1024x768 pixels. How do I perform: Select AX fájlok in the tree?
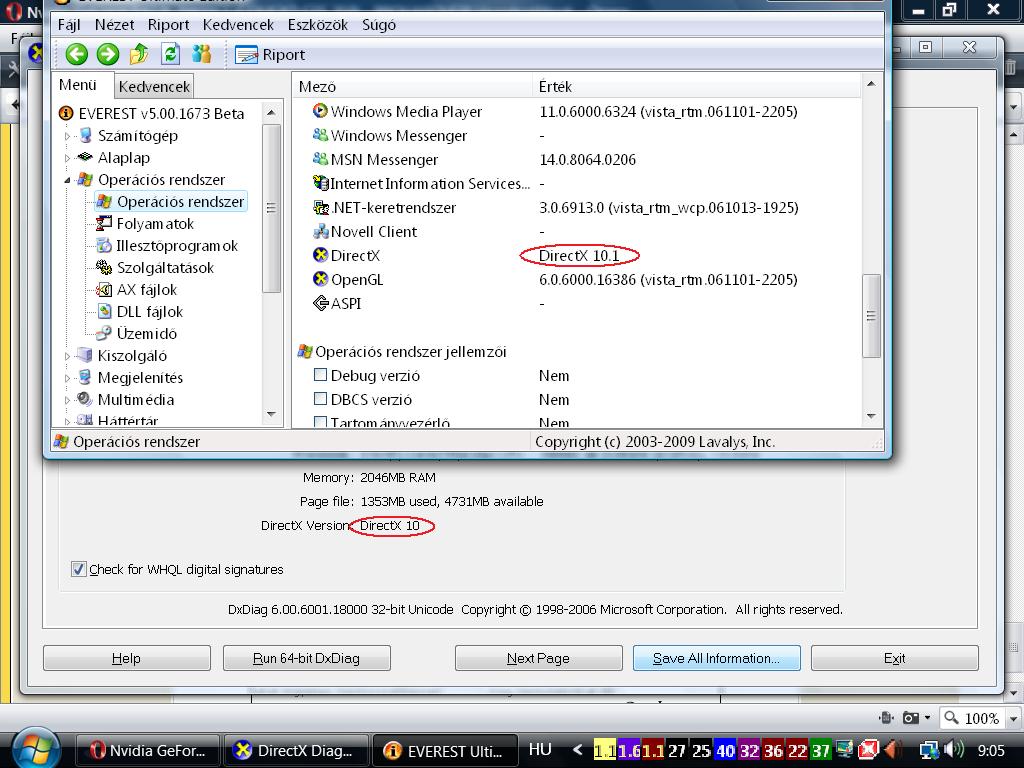point(146,290)
